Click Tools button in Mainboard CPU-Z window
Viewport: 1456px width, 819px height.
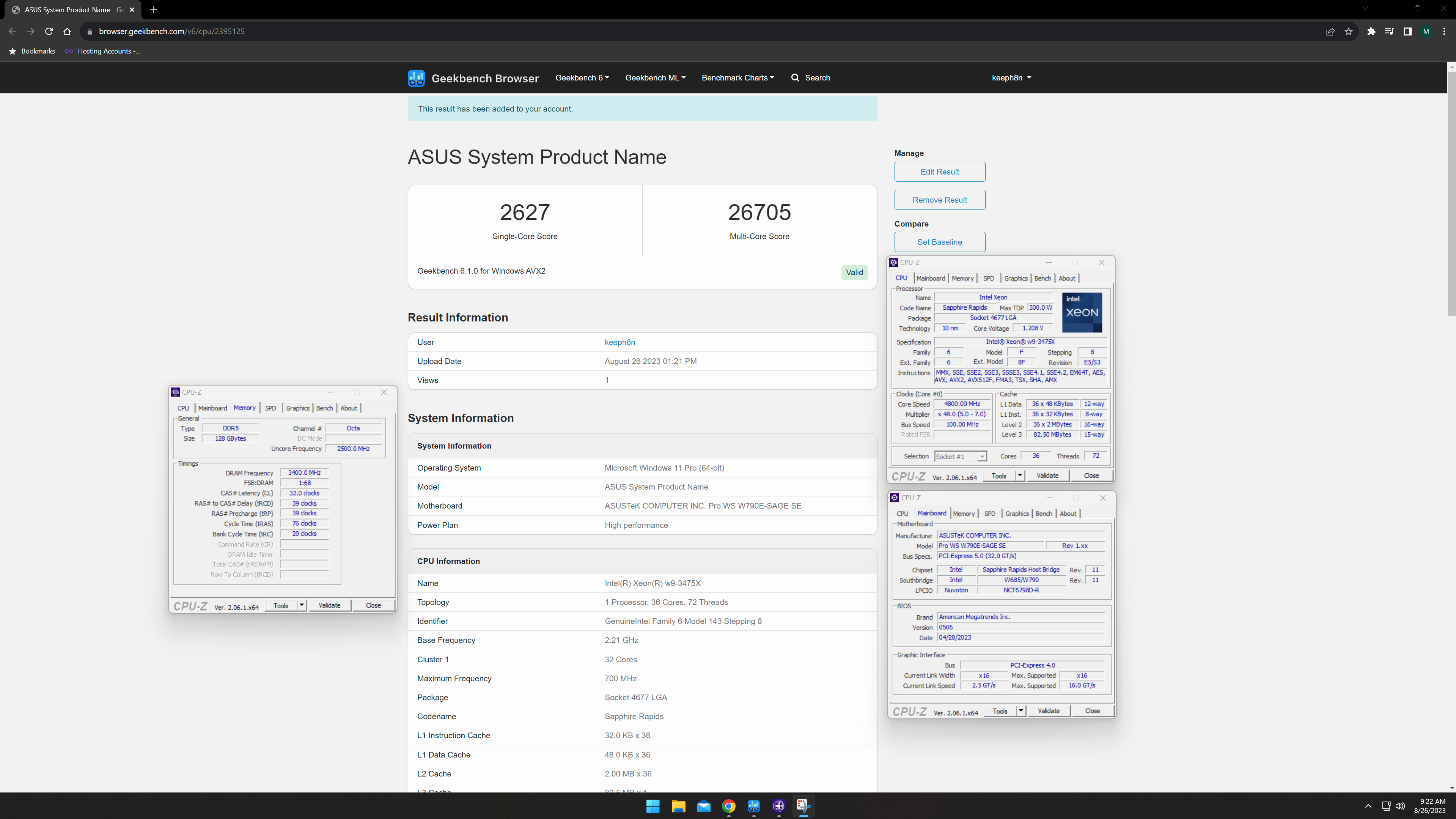coord(1000,711)
